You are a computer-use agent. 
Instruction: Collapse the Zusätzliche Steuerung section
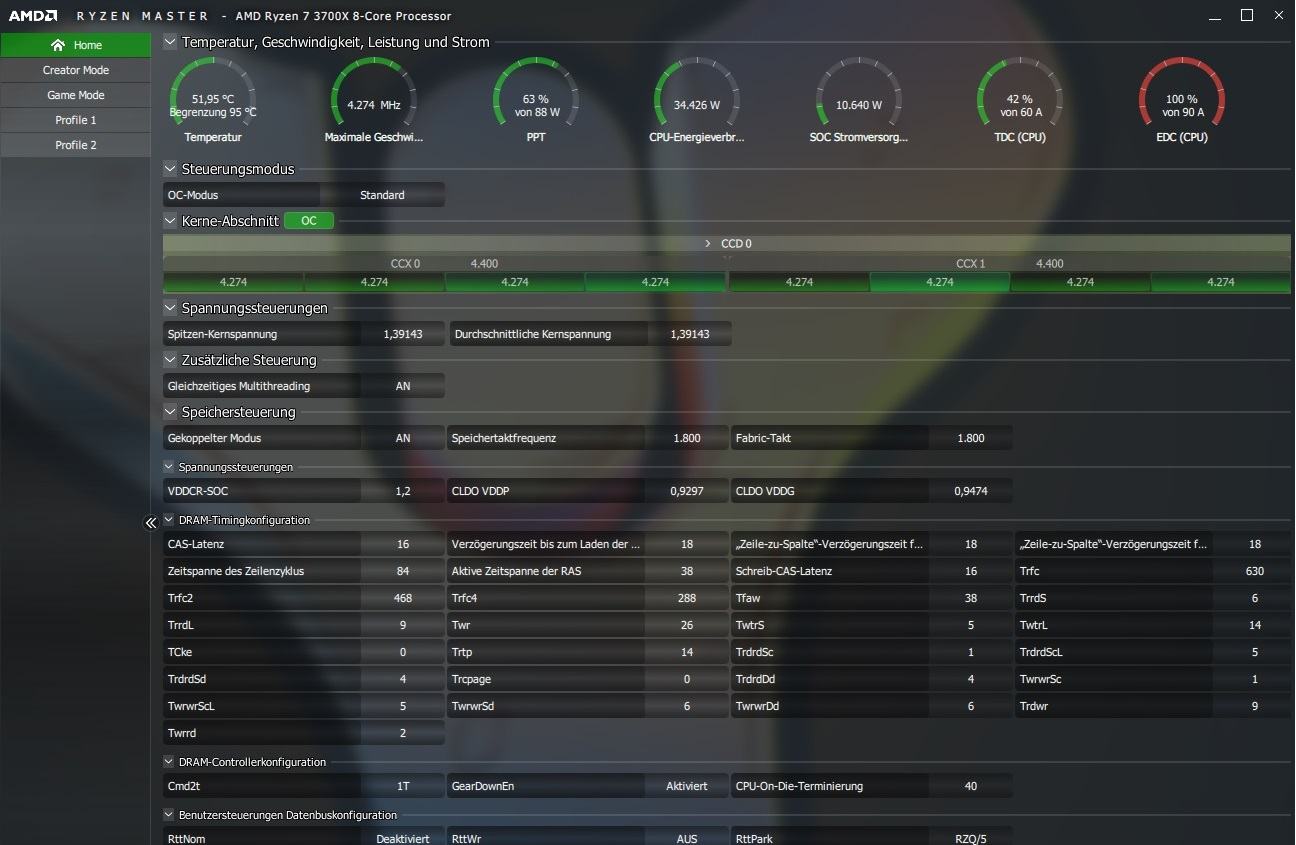coord(170,360)
